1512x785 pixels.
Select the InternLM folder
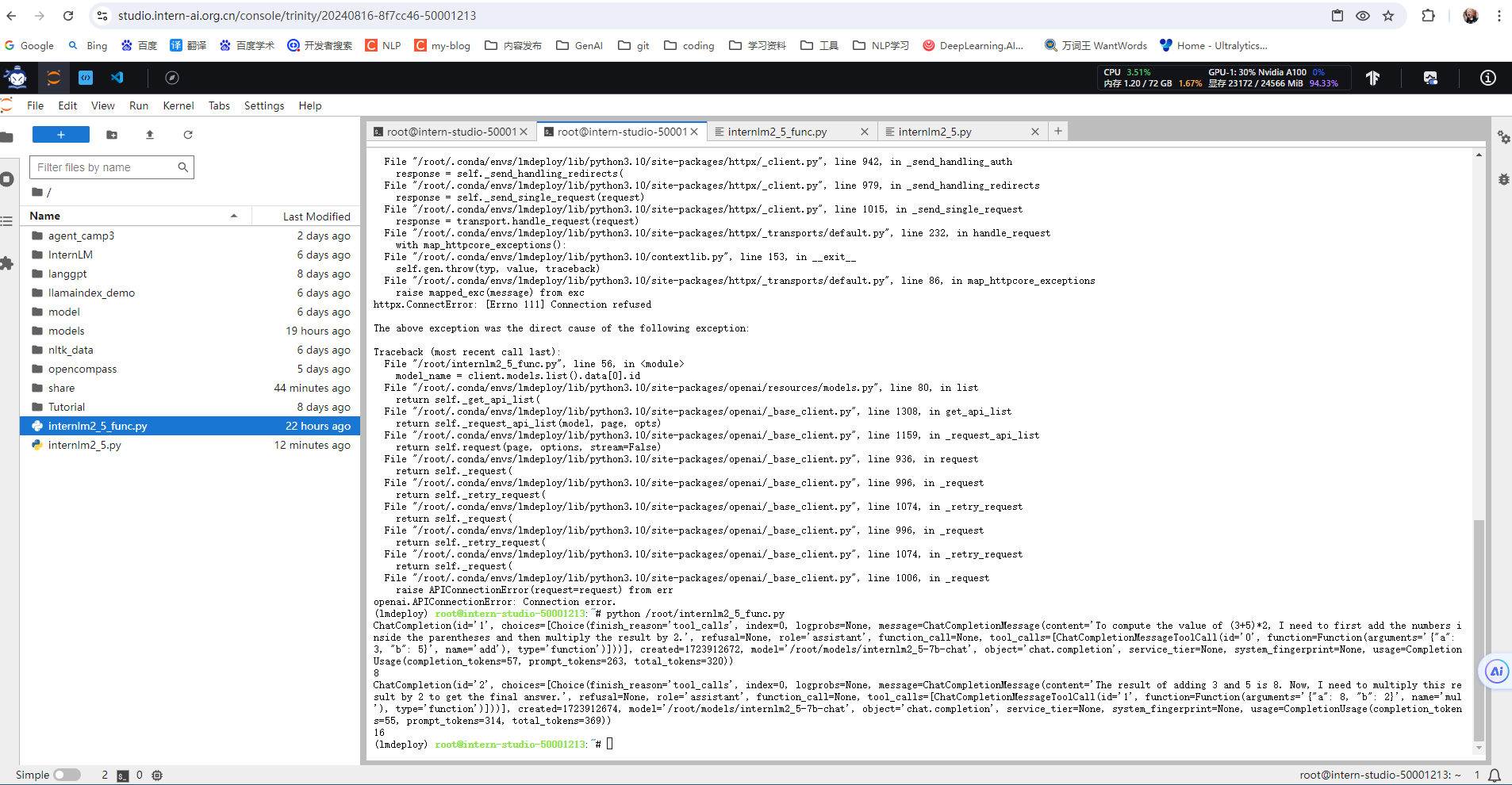coord(190,255)
